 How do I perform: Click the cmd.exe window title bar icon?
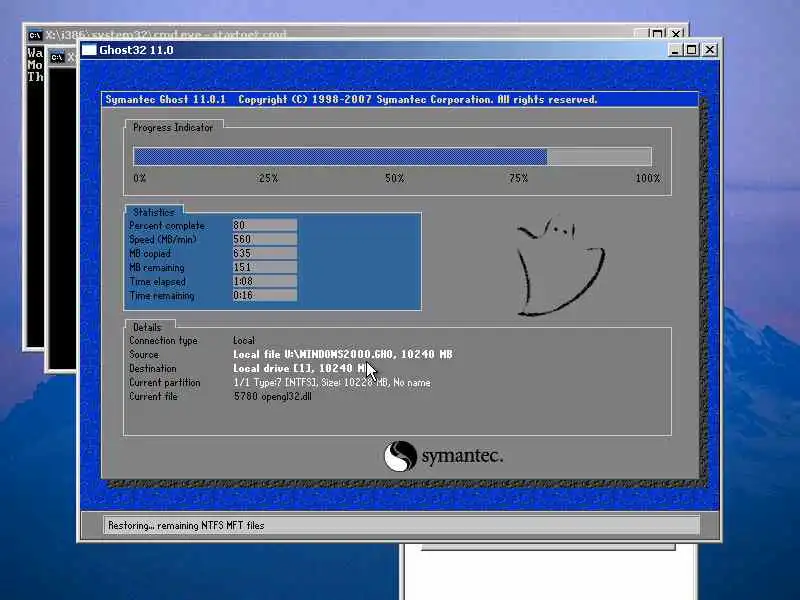point(35,35)
